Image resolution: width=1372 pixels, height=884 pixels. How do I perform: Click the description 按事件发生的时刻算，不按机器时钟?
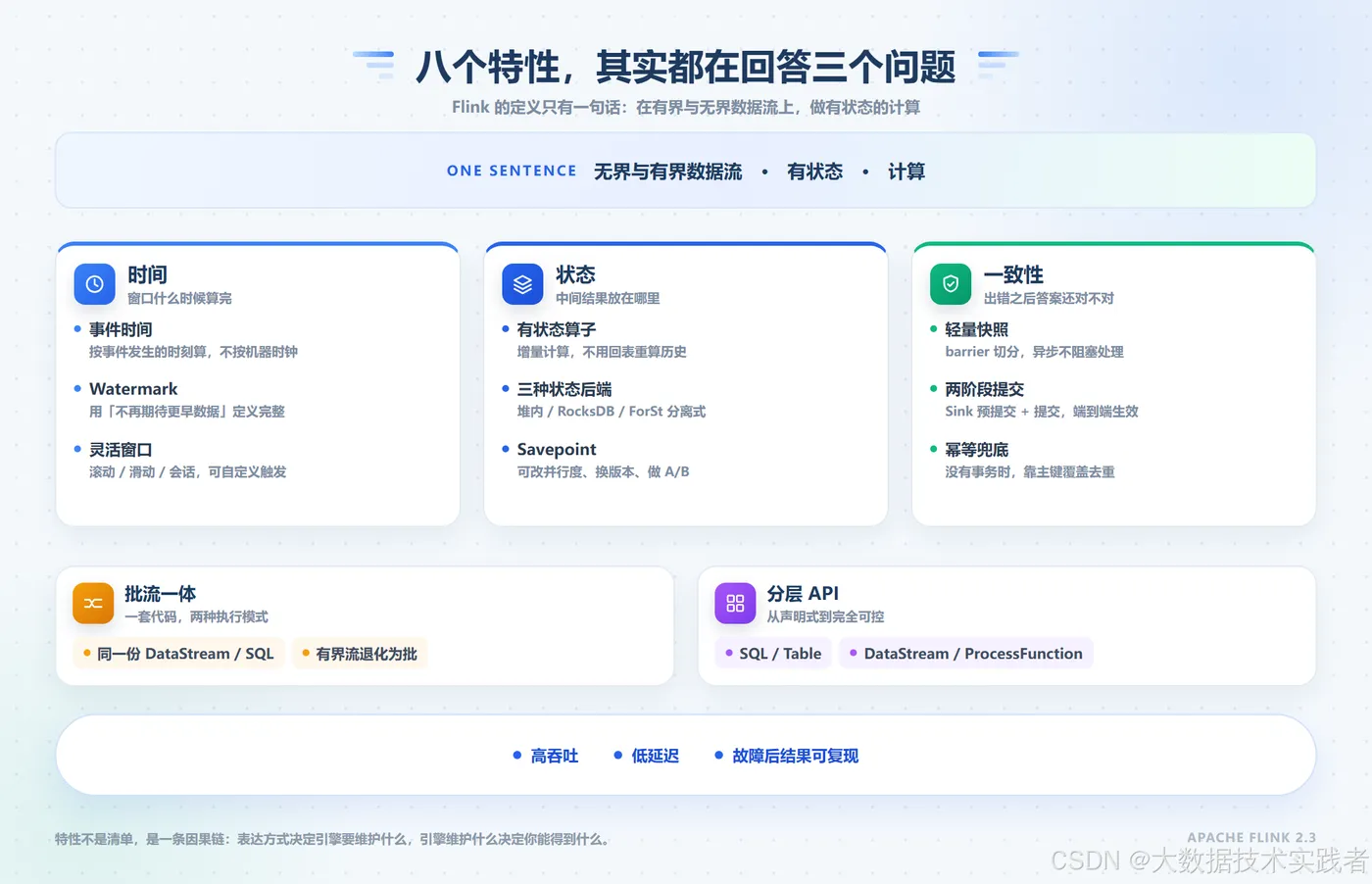coord(193,352)
